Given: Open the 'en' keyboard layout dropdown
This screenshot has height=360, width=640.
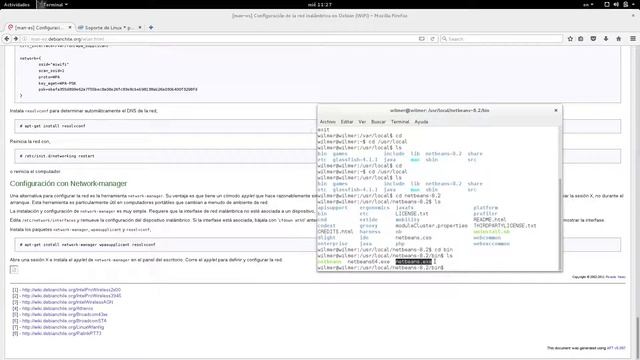Looking at the screenshot, I should click(588, 4).
